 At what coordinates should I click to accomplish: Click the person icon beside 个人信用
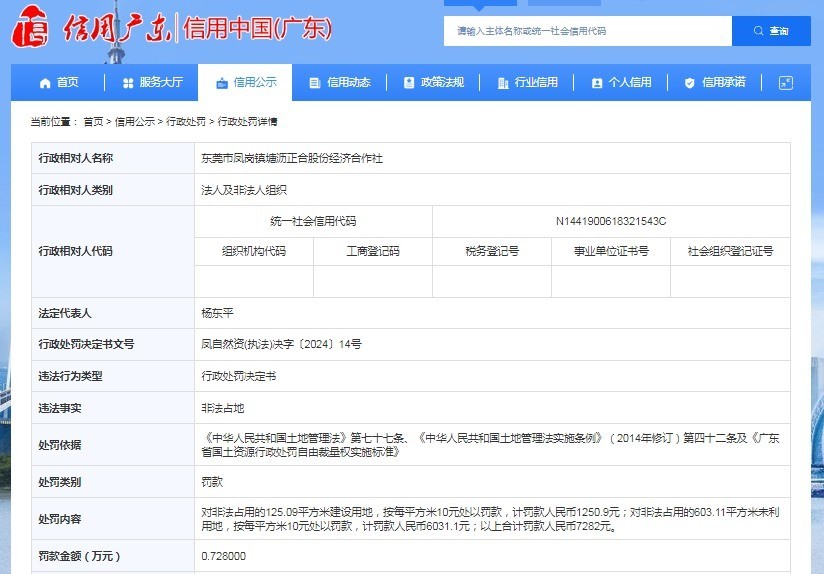[x=597, y=83]
